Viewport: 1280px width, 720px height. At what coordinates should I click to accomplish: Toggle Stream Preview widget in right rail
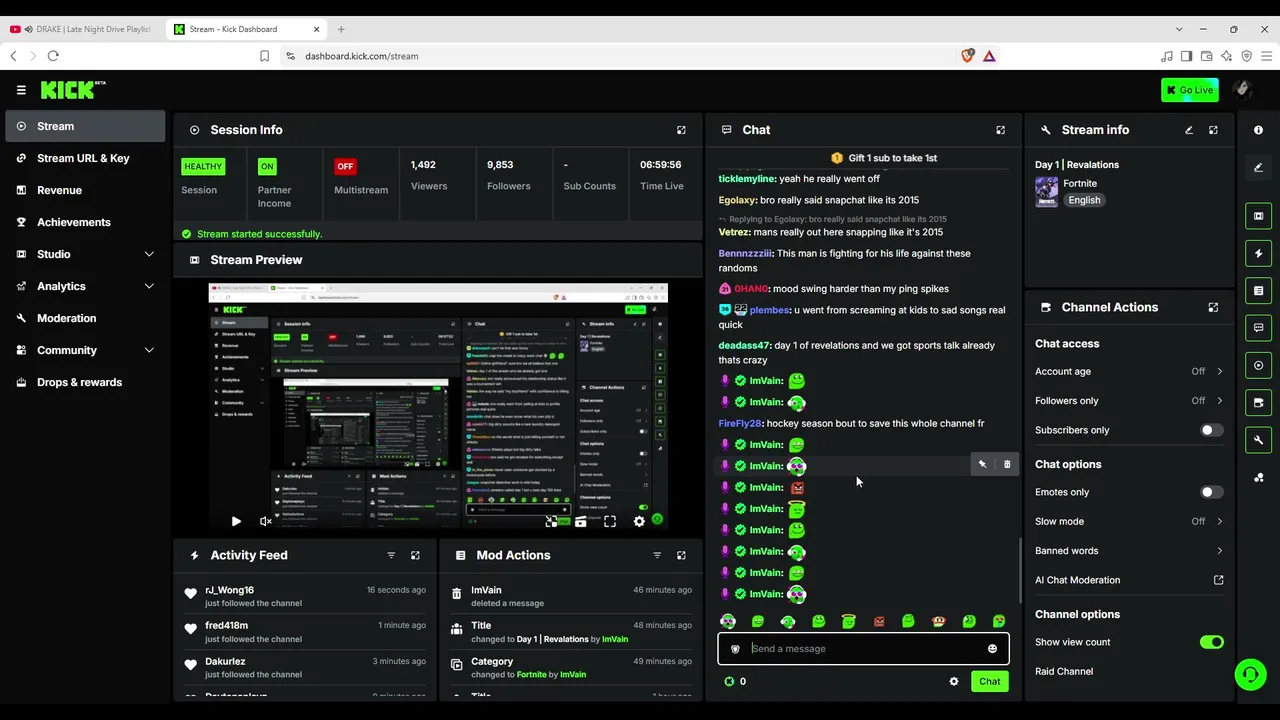click(1258, 216)
